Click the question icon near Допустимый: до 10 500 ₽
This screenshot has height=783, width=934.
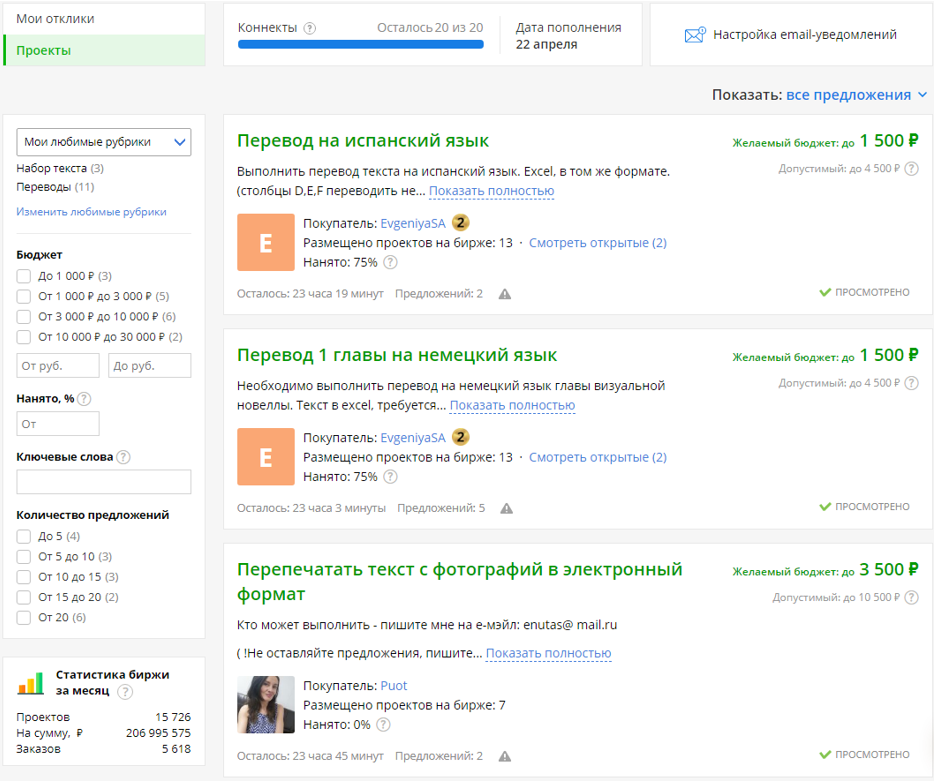911,597
